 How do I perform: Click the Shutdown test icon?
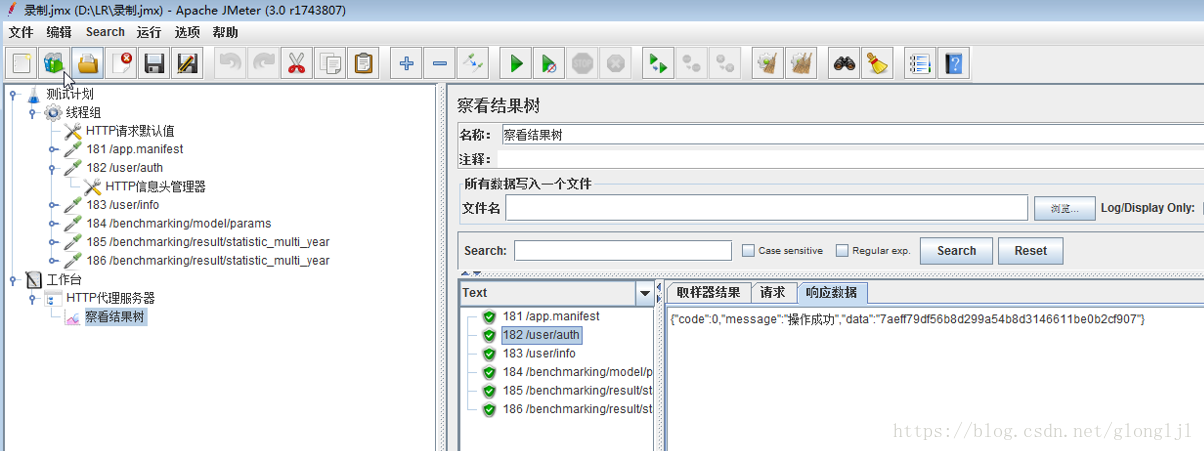(x=615, y=64)
